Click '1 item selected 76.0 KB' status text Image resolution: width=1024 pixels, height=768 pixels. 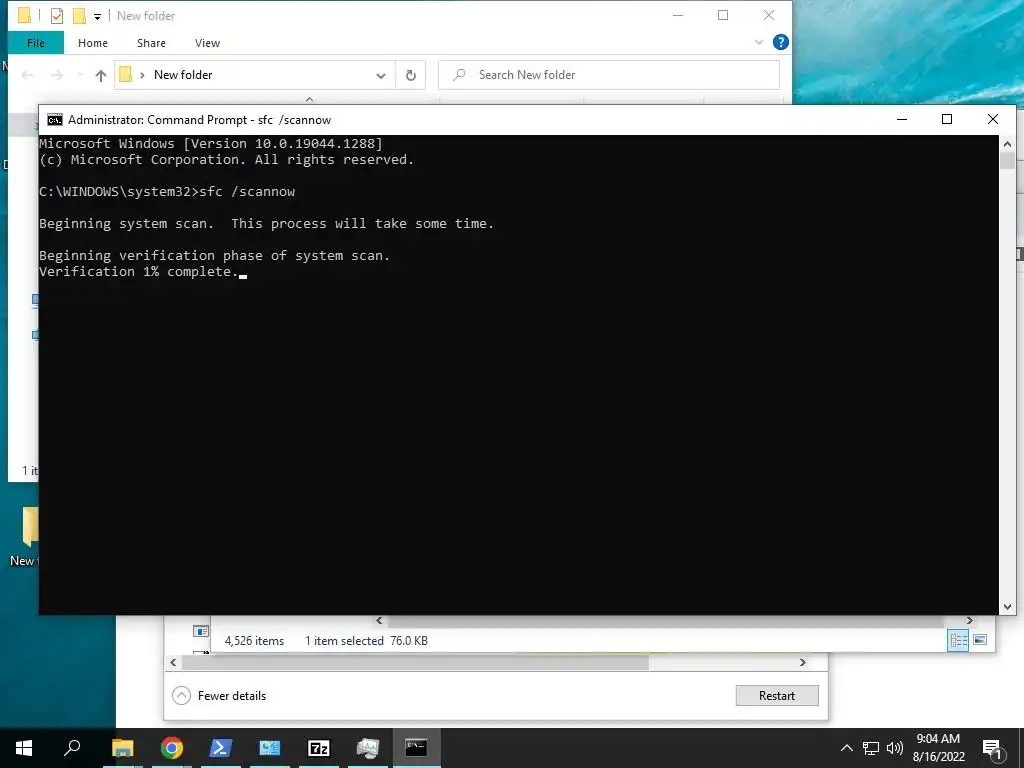point(366,641)
